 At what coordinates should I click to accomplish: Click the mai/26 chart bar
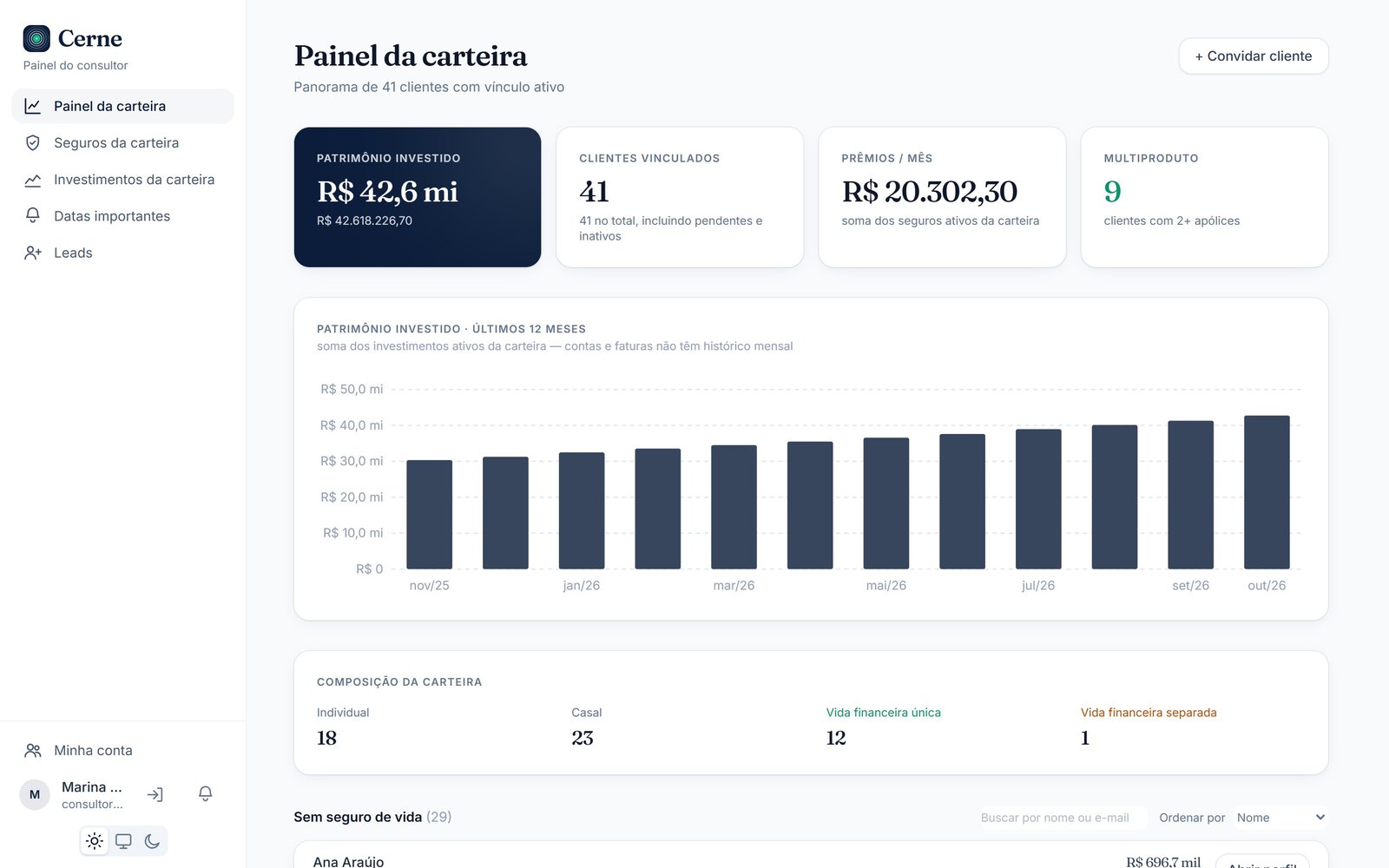tap(886, 503)
